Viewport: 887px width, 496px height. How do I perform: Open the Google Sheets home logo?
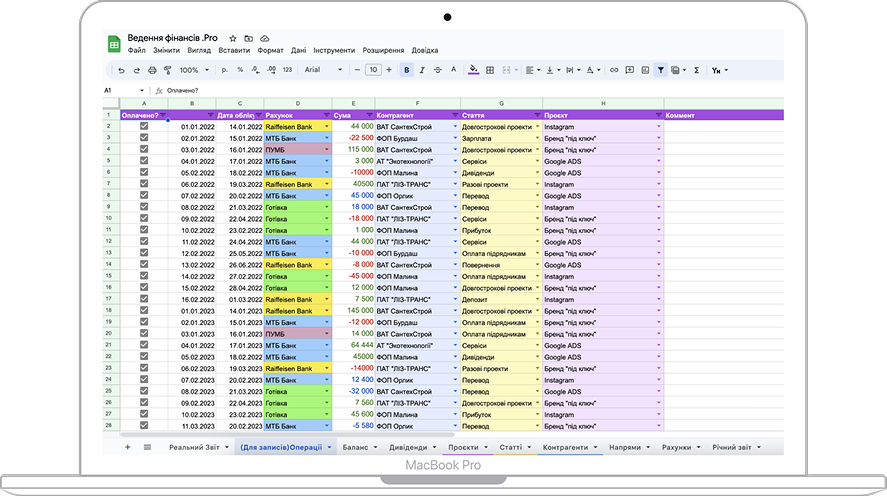(114, 44)
